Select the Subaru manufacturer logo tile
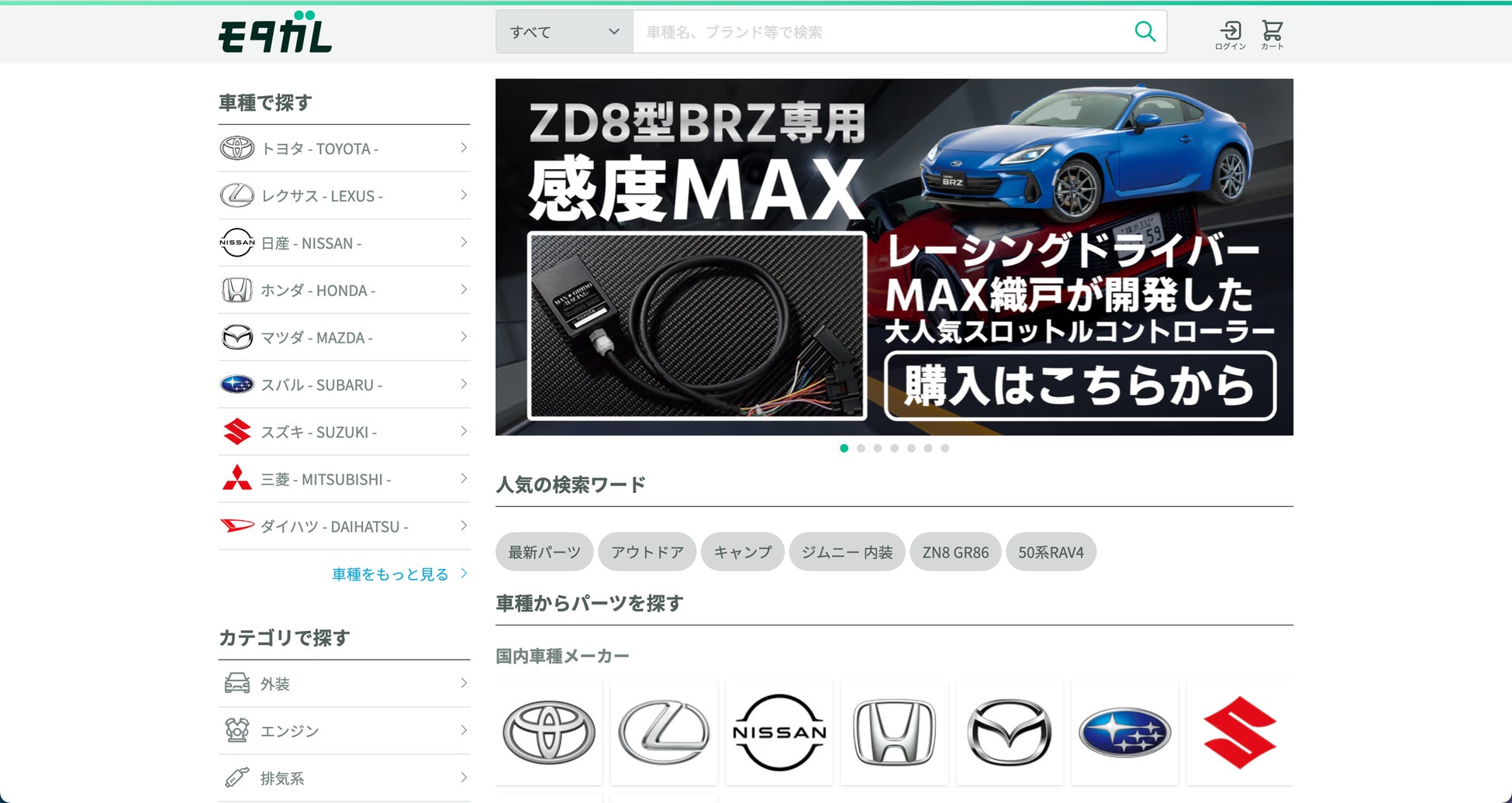The width and height of the screenshot is (1512, 803). coord(1126,732)
